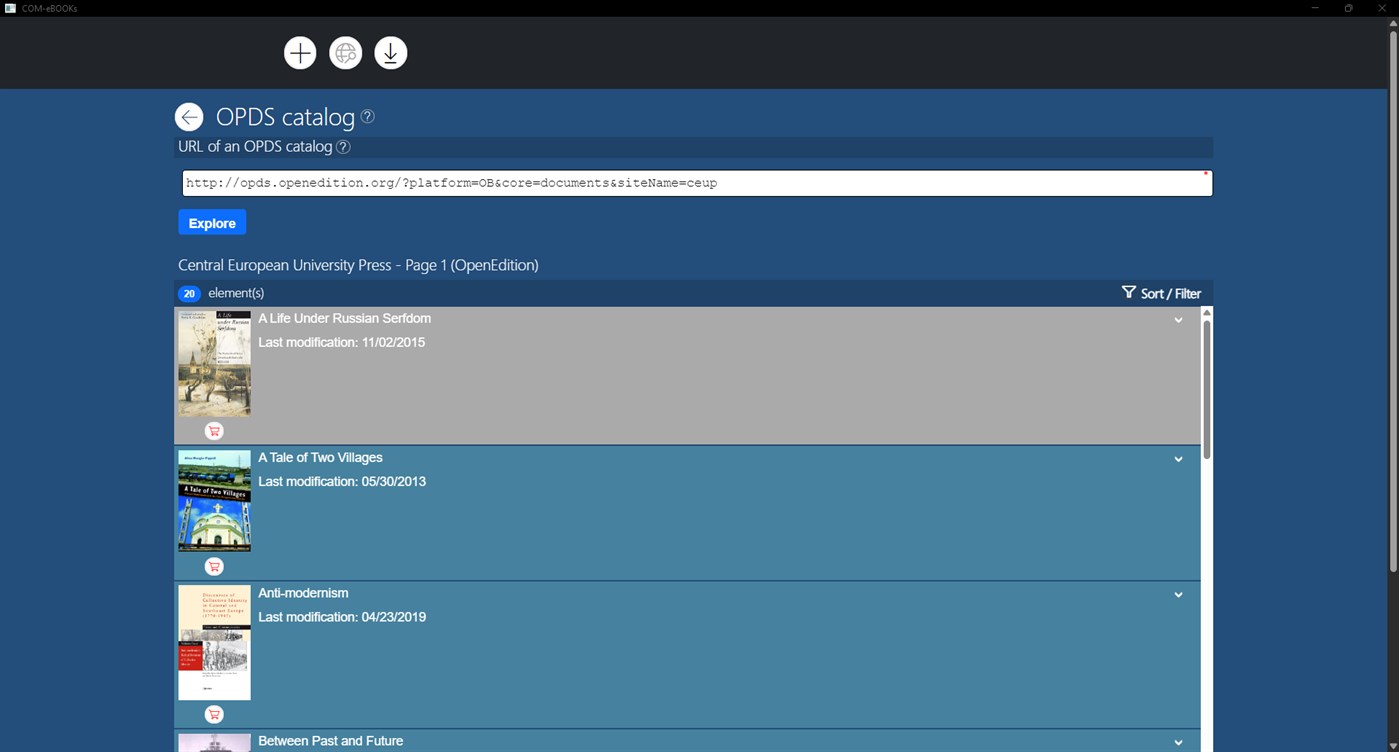Select the Anti-modernism cover thumbnail
The height and width of the screenshot is (752, 1399).
point(213,640)
